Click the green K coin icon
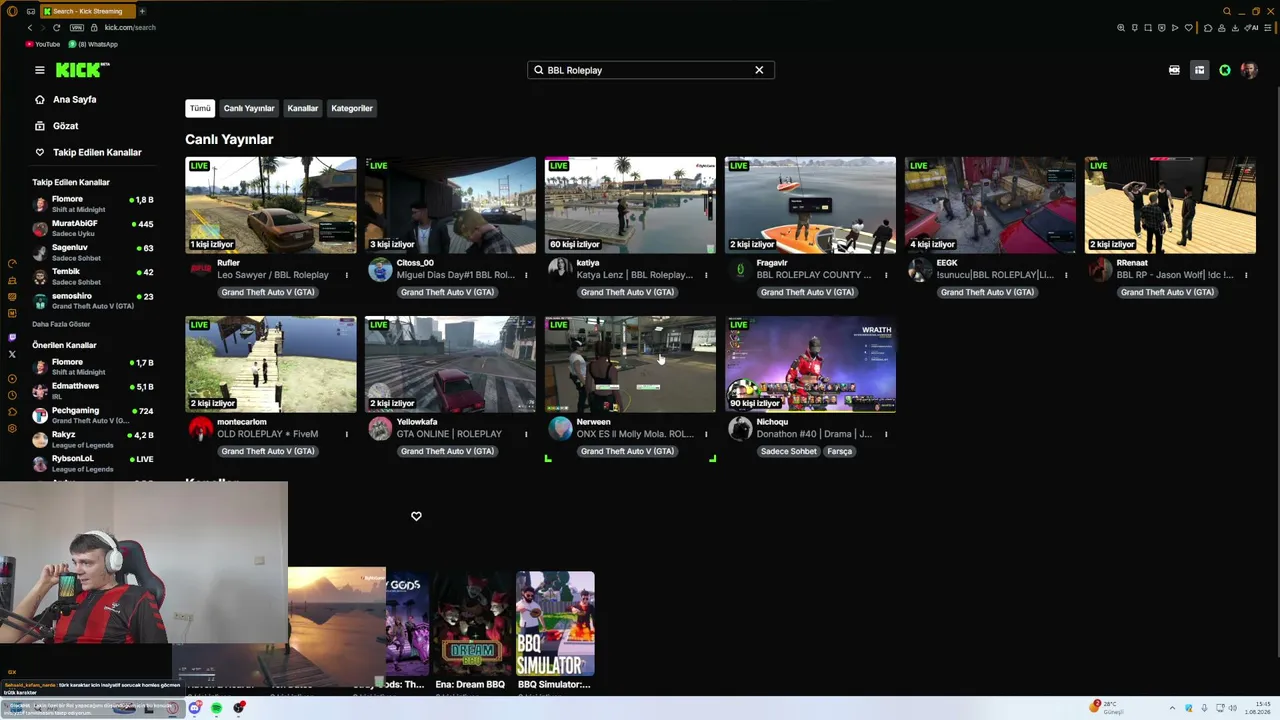The width and height of the screenshot is (1280, 720). click(1225, 70)
